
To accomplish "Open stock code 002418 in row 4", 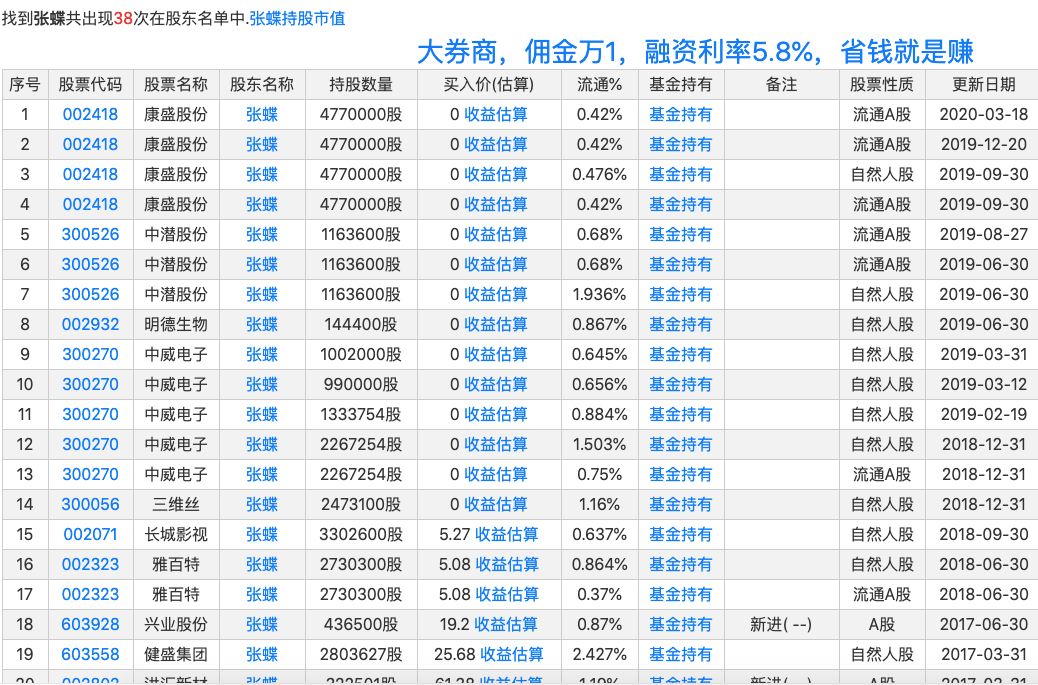I will coord(90,205).
